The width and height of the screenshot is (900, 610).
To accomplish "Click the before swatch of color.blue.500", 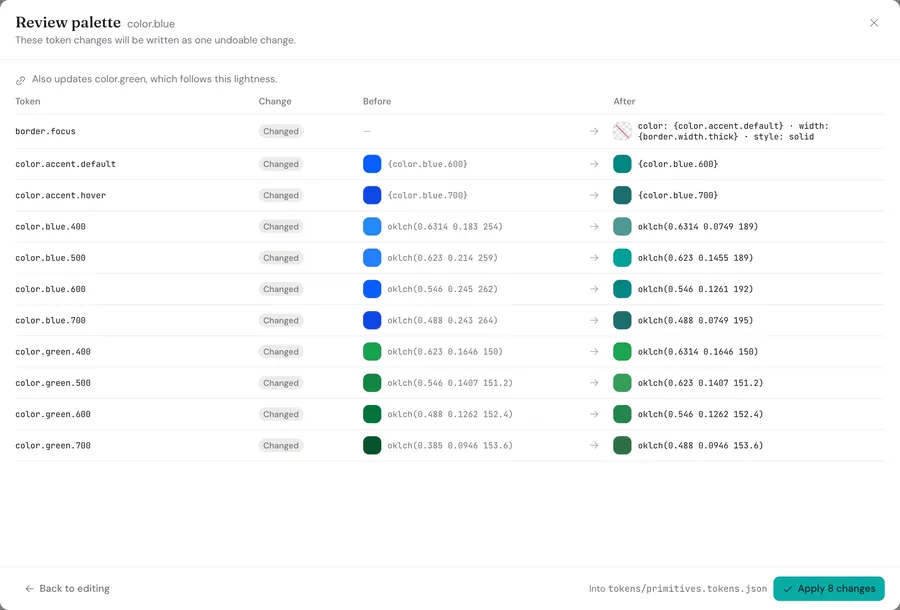I will tap(372, 258).
